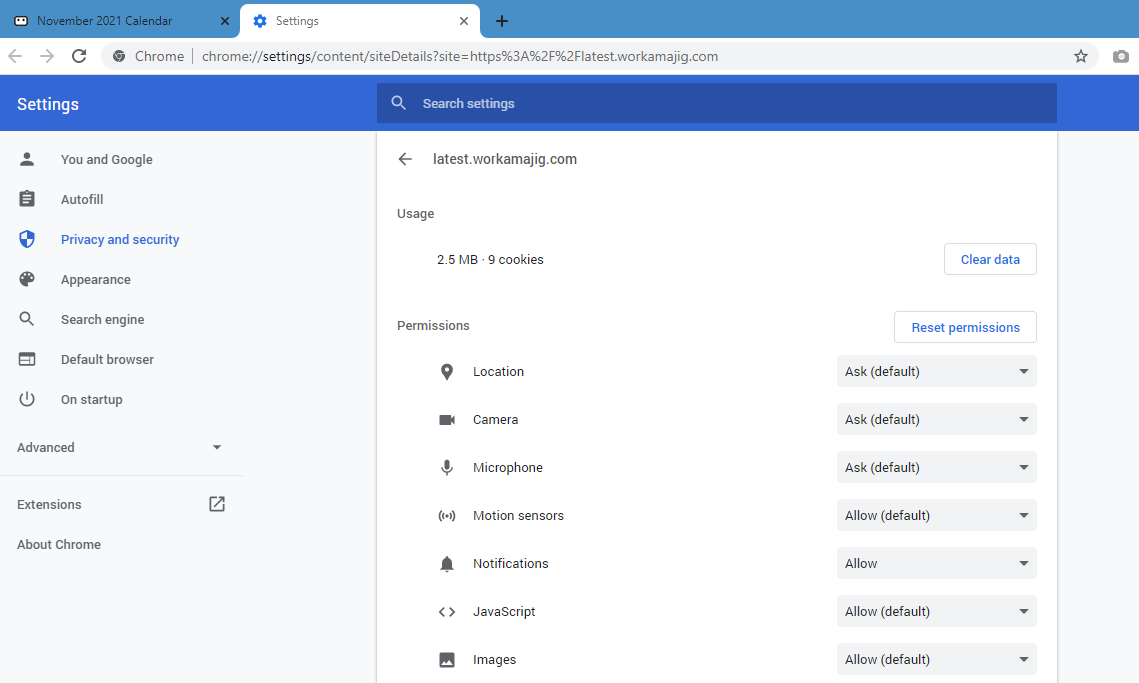Open the Microphone permission dropdown
Viewport: 1139px width, 683px height.
click(x=936, y=467)
